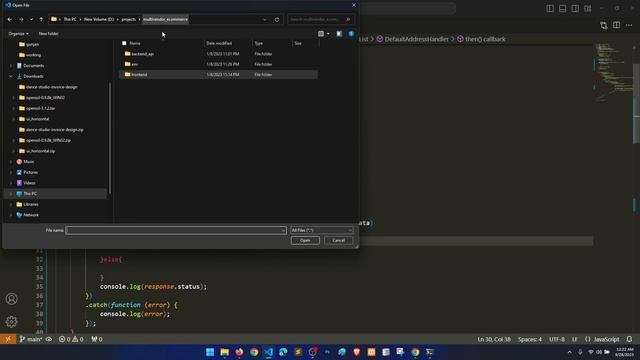Change the view layout icon
This screenshot has width=640, height=360.
[x=321, y=33]
